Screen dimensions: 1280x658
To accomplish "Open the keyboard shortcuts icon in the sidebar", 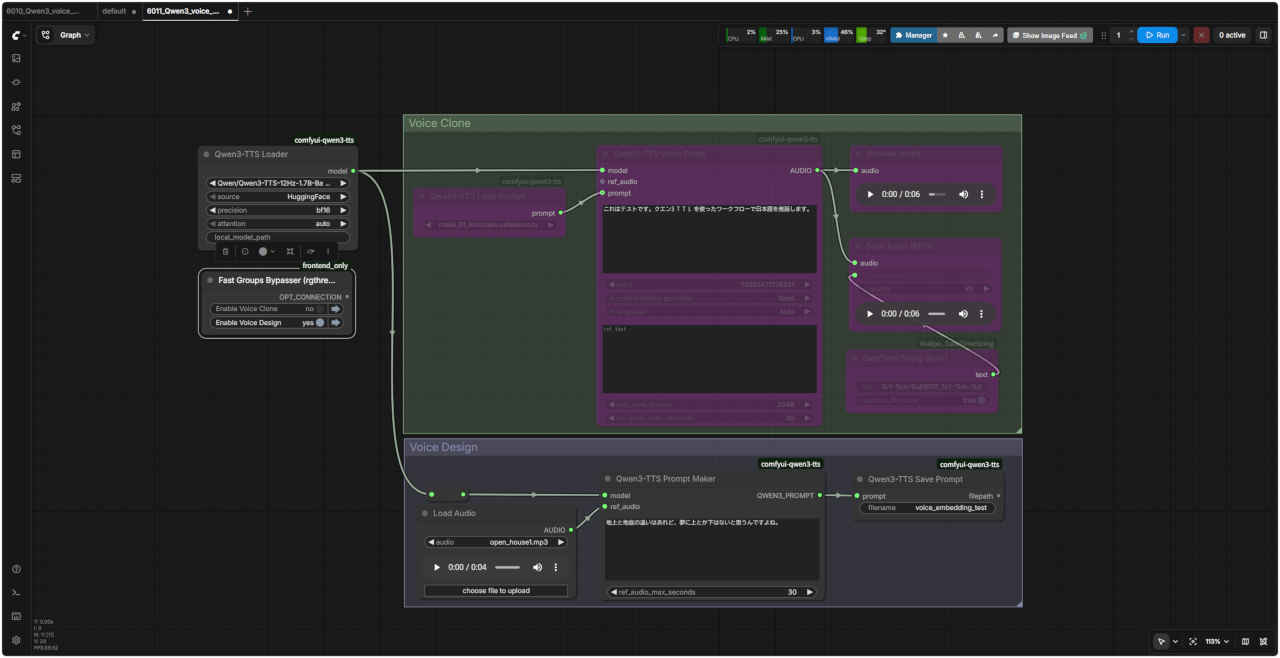I will tap(16, 616).
